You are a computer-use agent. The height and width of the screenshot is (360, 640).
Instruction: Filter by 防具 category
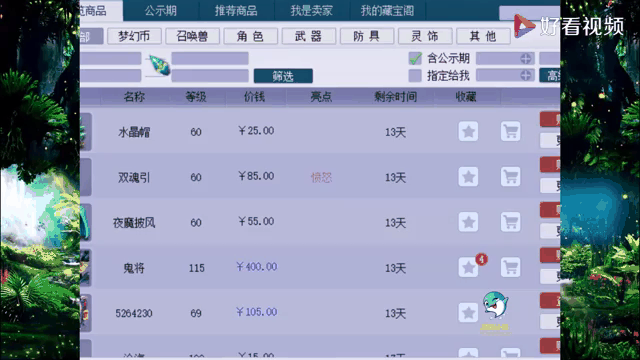(x=367, y=36)
